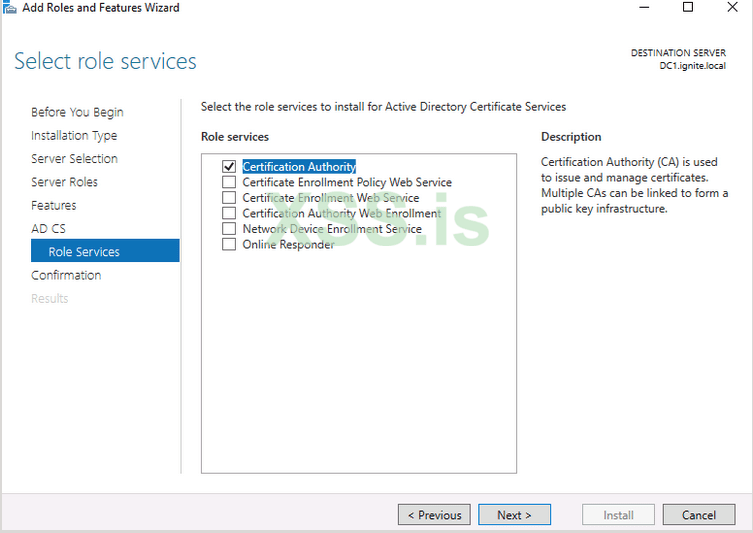Go to Before You Begin step
Screen dimensions: 753x533
pyautogui.click(x=77, y=112)
